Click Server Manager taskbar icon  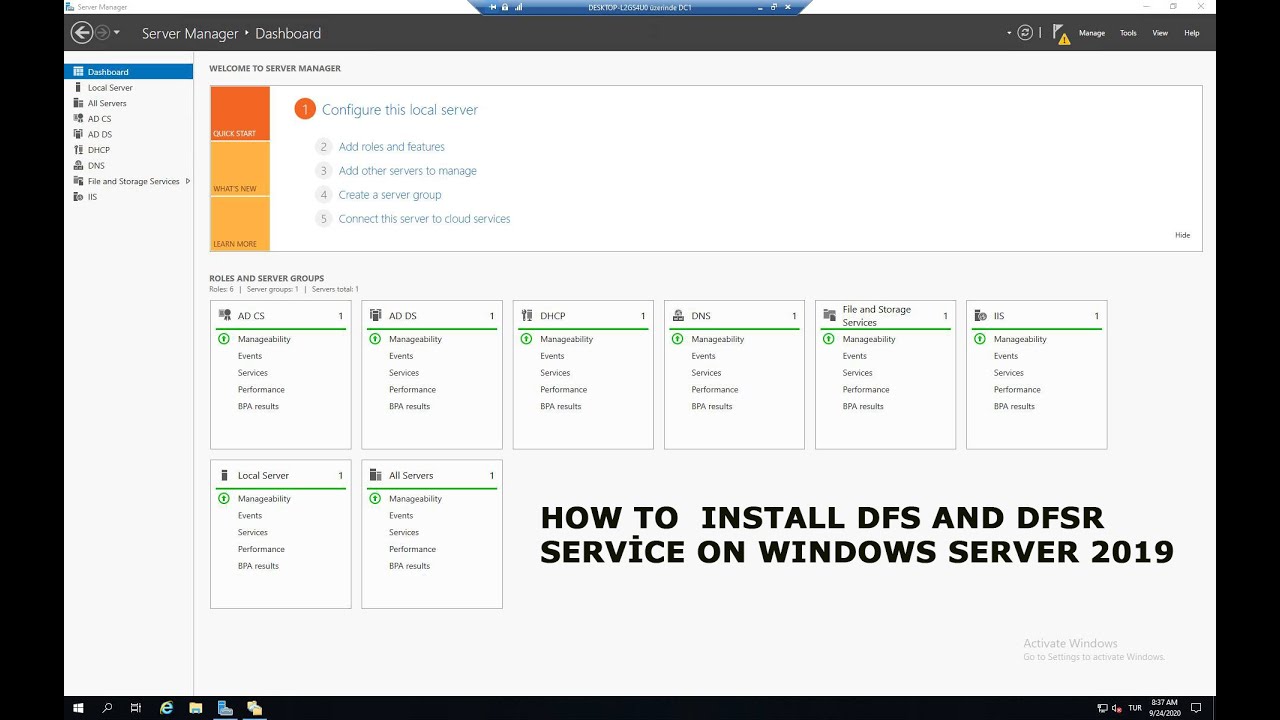tap(225, 708)
